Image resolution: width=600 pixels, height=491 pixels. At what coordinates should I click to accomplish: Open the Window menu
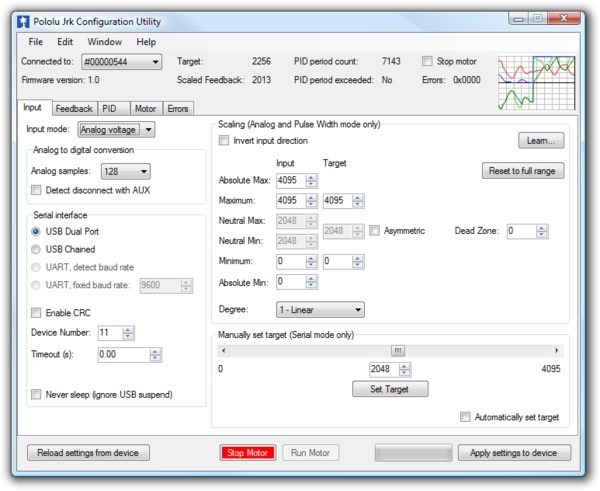click(x=104, y=42)
